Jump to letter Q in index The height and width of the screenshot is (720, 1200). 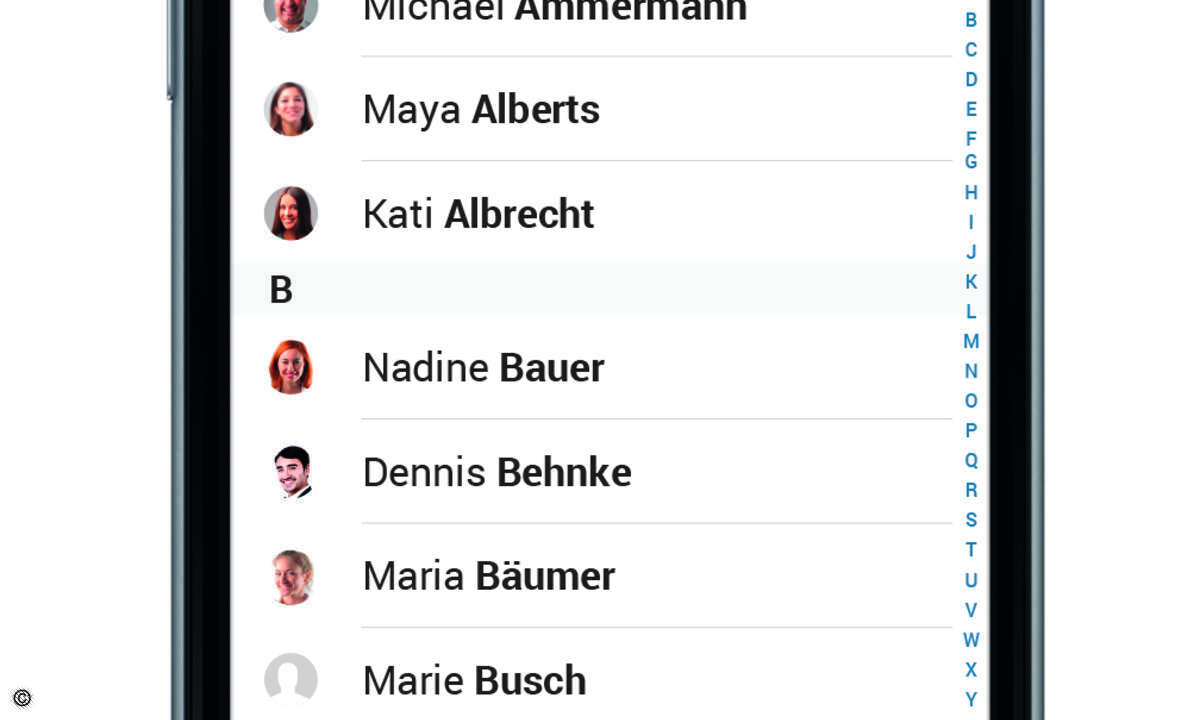pos(971,461)
